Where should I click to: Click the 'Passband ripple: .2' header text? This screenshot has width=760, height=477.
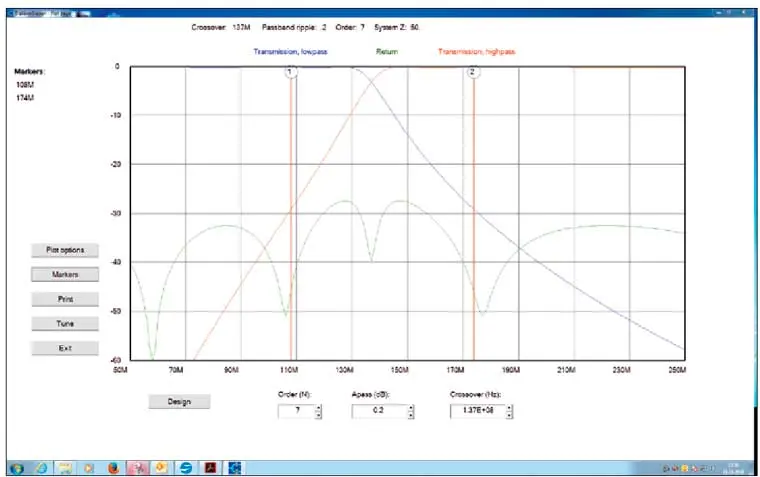coord(294,28)
